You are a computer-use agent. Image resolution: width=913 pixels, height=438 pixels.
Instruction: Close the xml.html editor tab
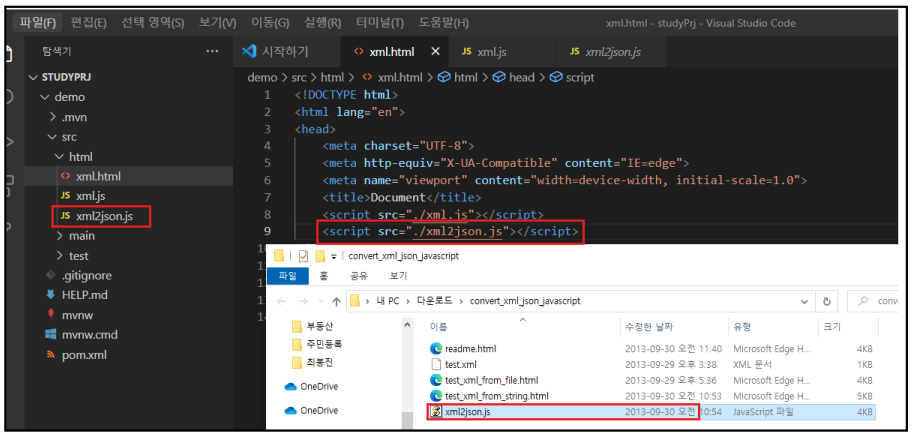(435, 52)
